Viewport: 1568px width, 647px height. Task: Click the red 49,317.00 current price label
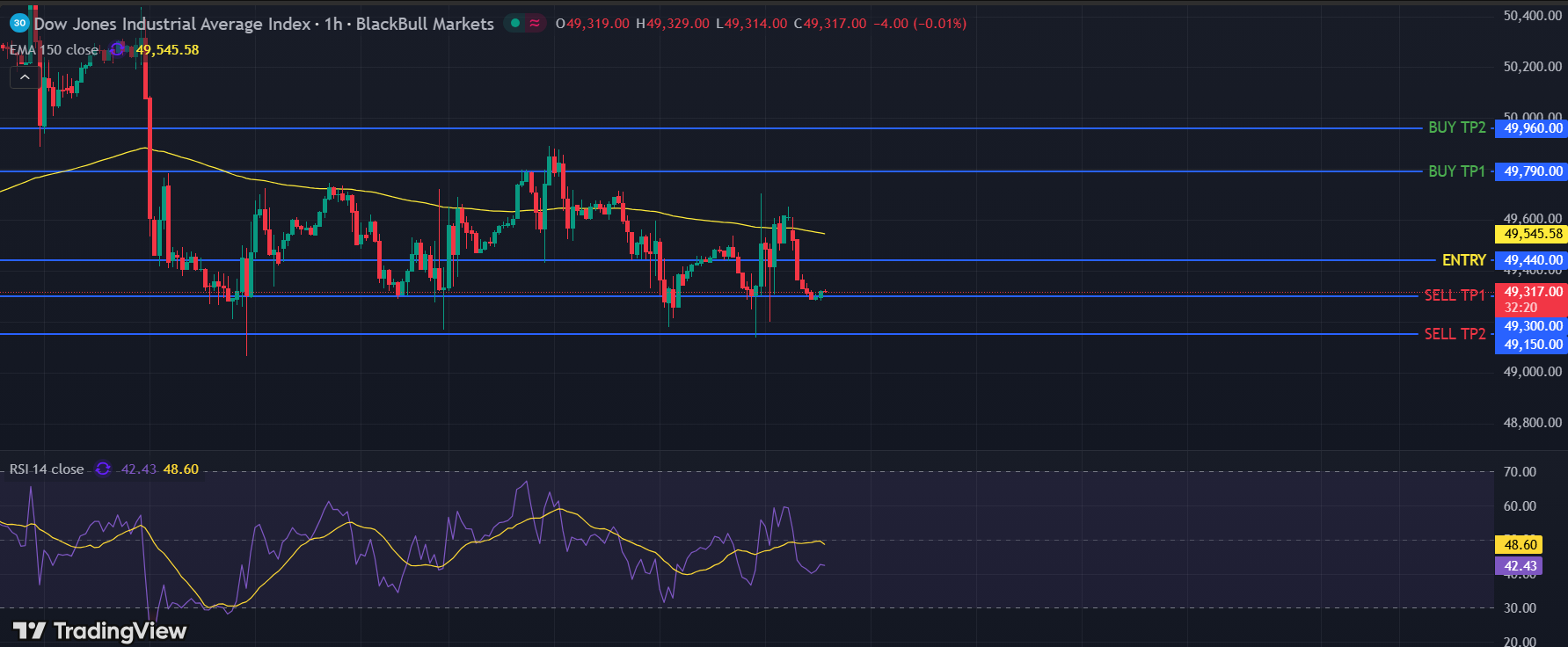coord(1532,292)
